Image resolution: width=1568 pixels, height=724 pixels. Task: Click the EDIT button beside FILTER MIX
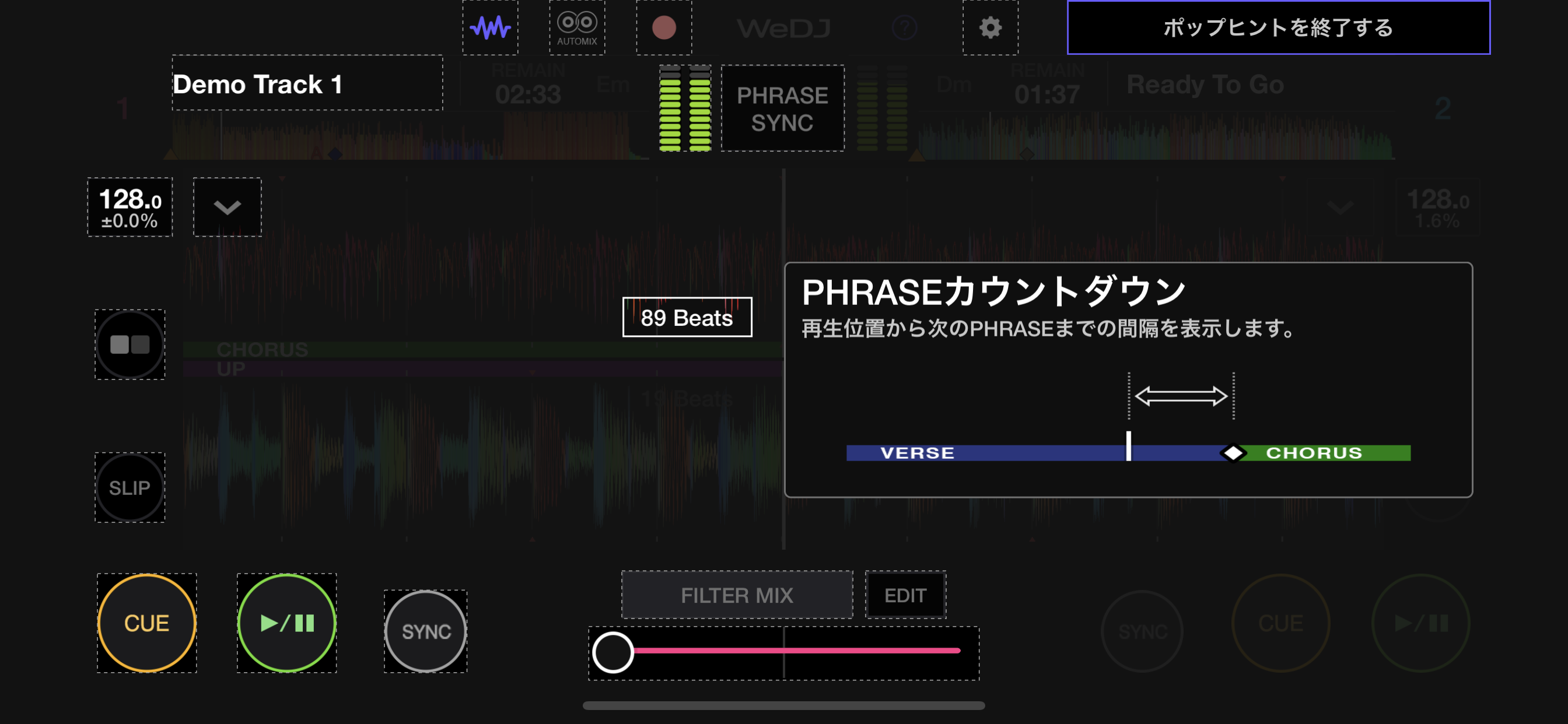905,595
